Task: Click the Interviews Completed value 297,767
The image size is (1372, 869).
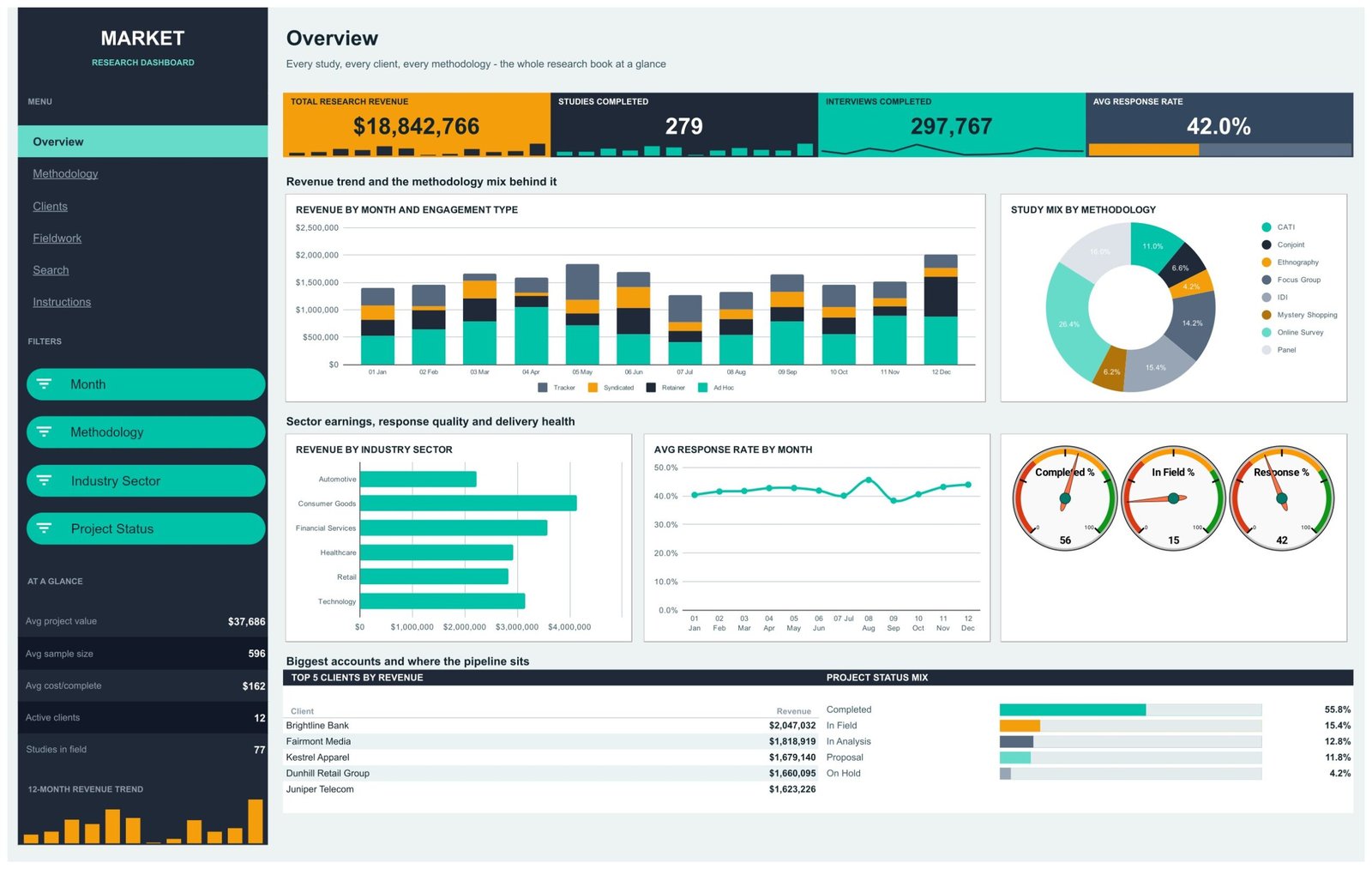Action: [x=951, y=126]
